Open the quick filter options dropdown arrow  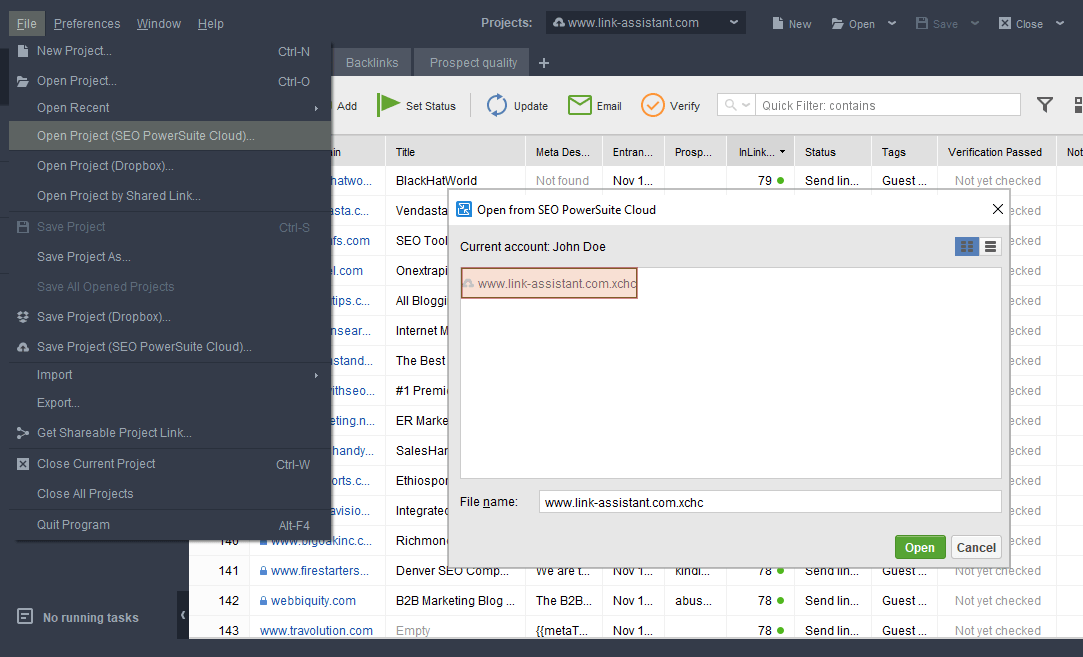coord(746,105)
